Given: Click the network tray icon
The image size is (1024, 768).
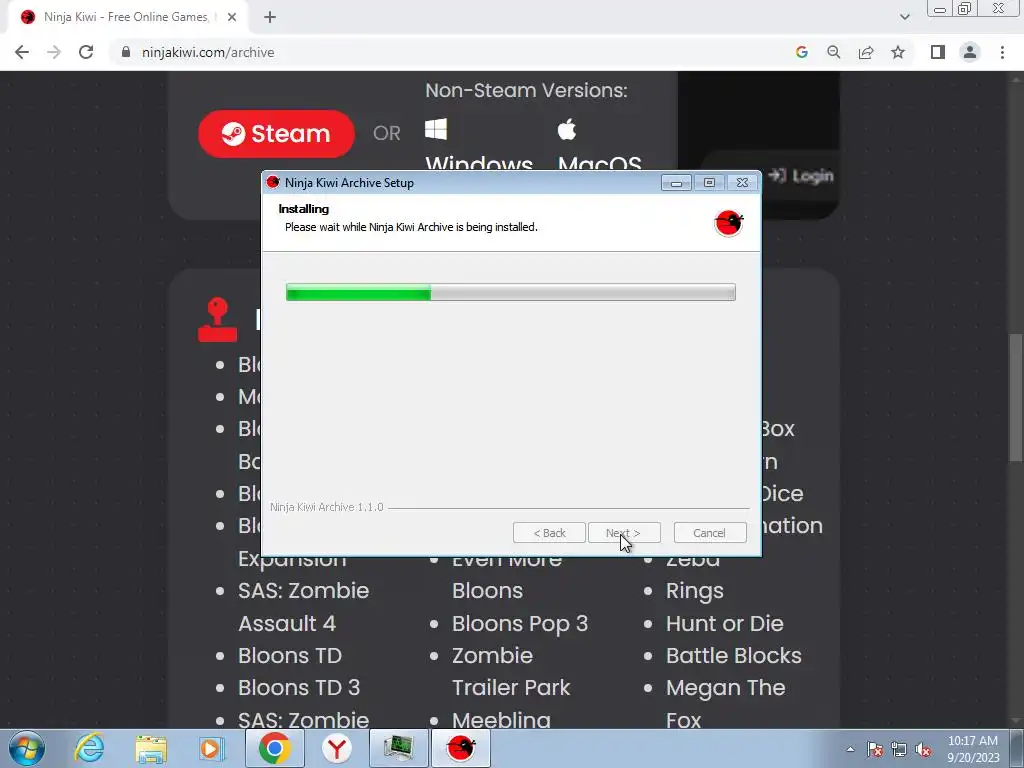Looking at the screenshot, I should [x=899, y=749].
